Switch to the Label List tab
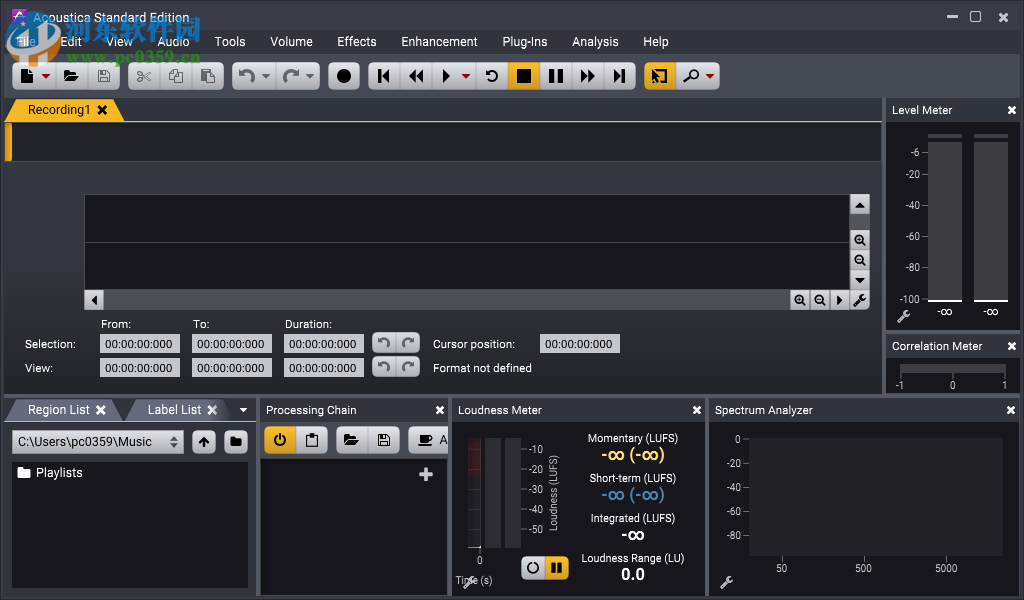 174,410
